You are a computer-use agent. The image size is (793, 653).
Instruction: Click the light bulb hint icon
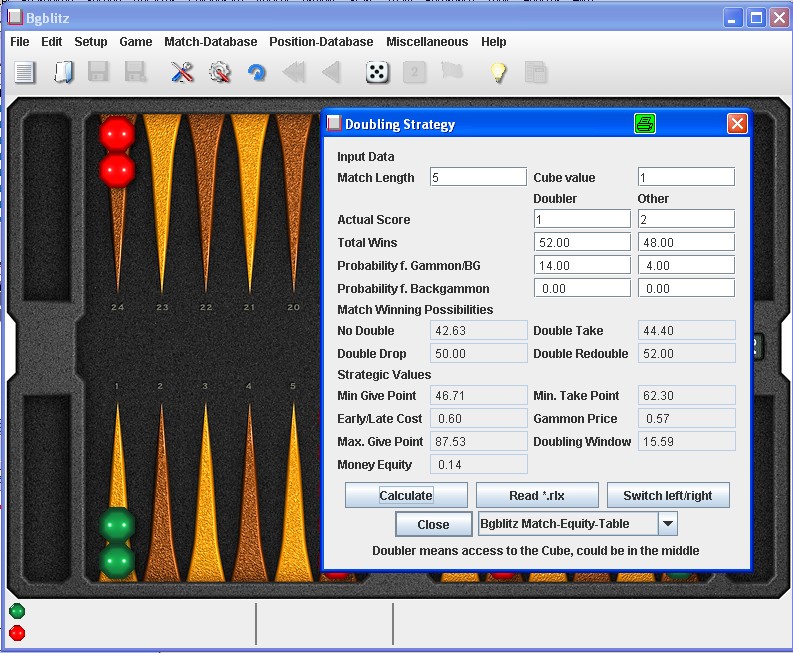pos(498,72)
